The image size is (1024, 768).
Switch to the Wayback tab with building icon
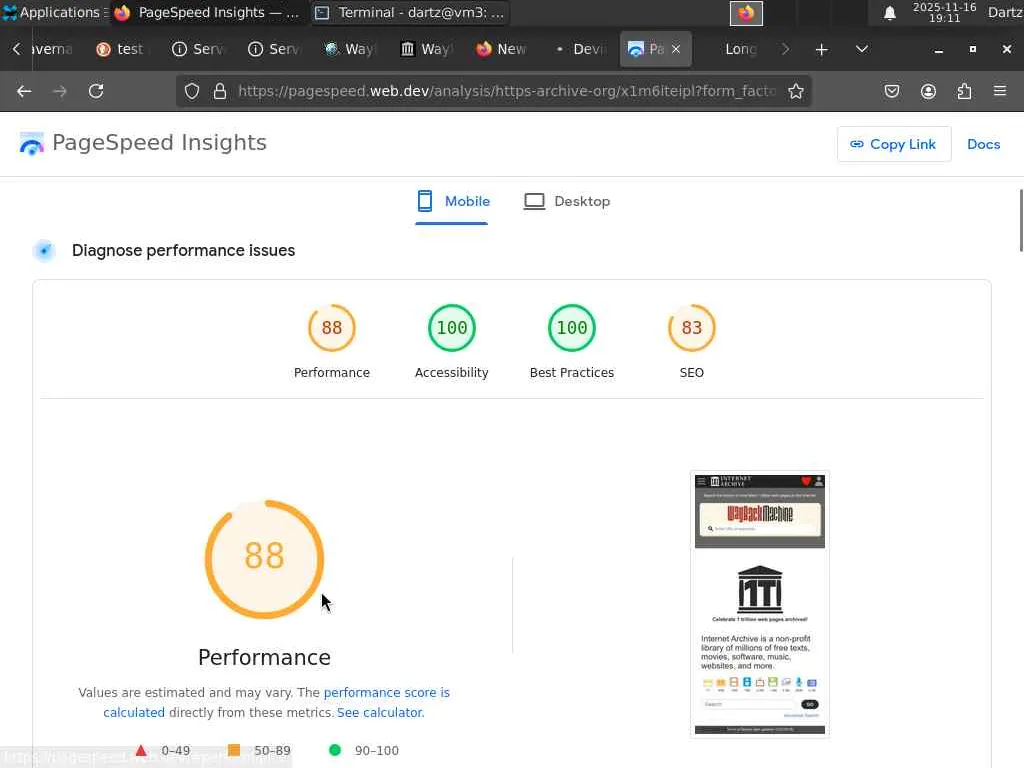pyautogui.click(x=426, y=50)
